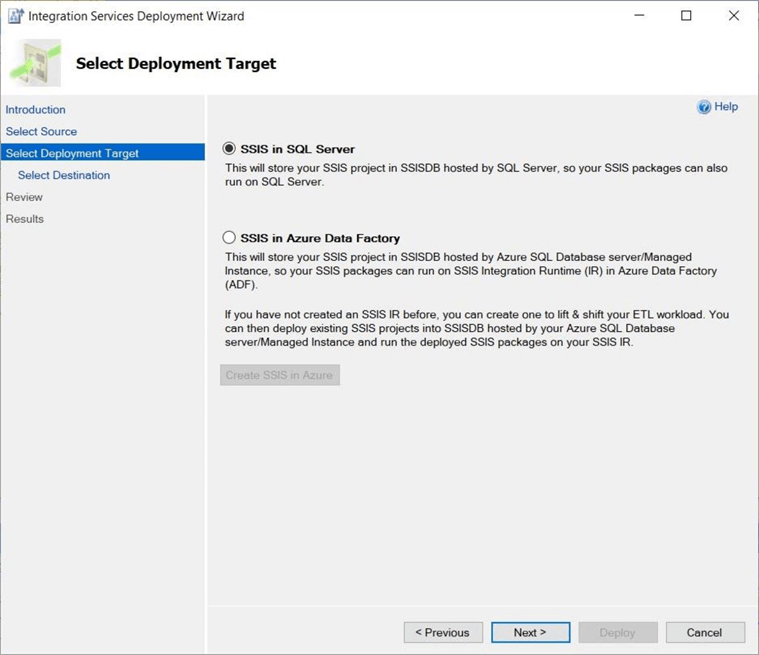Proceed by clicking the Next button
Screen dimensions: 759x655
click(530, 632)
